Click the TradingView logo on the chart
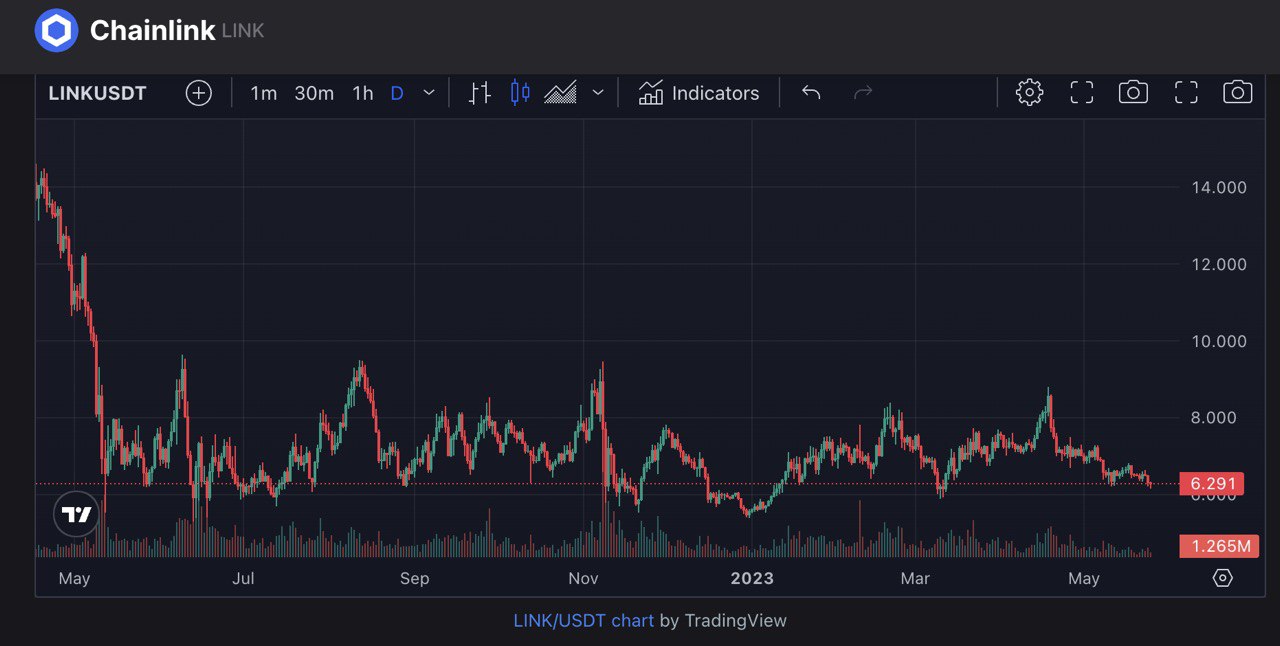1280x646 pixels. click(76, 515)
